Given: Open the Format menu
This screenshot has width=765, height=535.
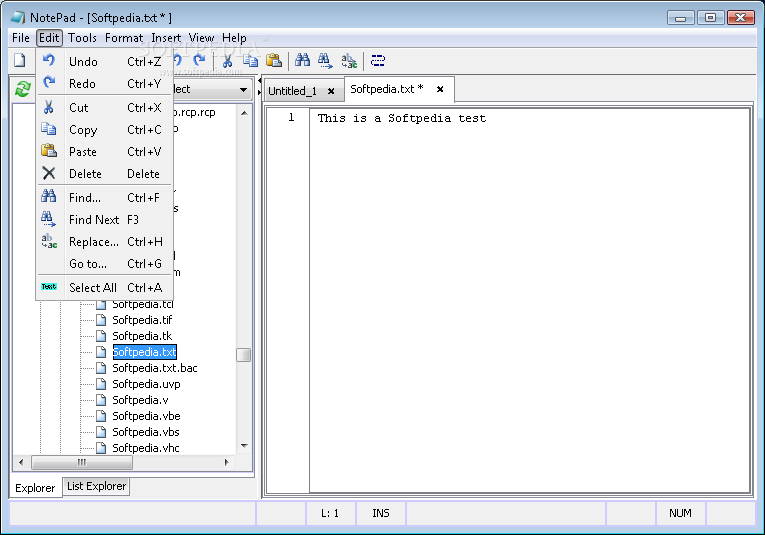Looking at the screenshot, I should tap(124, 38).
